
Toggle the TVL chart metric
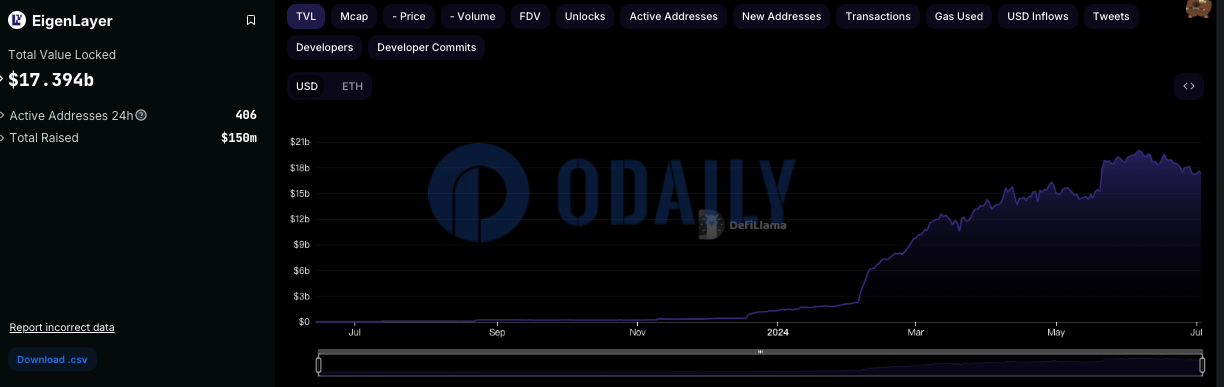306,16
